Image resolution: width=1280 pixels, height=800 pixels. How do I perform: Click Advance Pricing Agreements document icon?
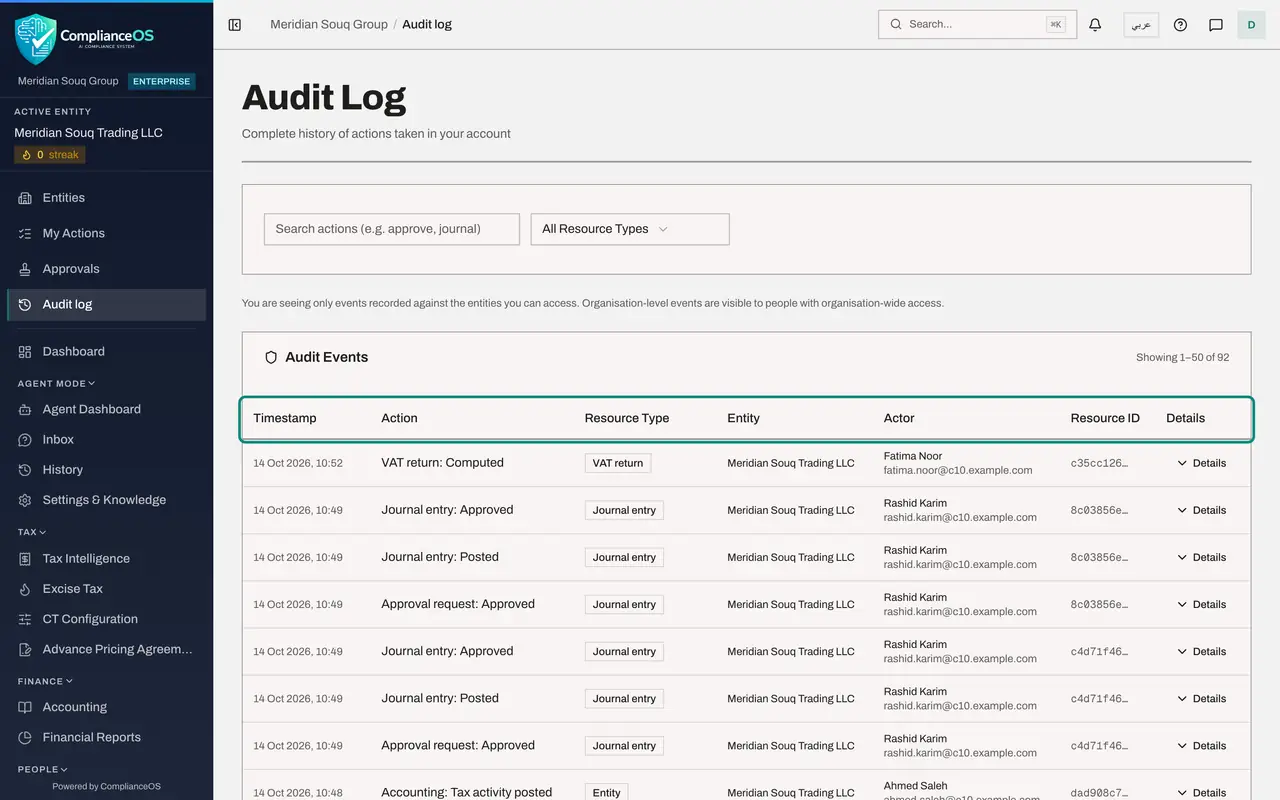point(25,649)
